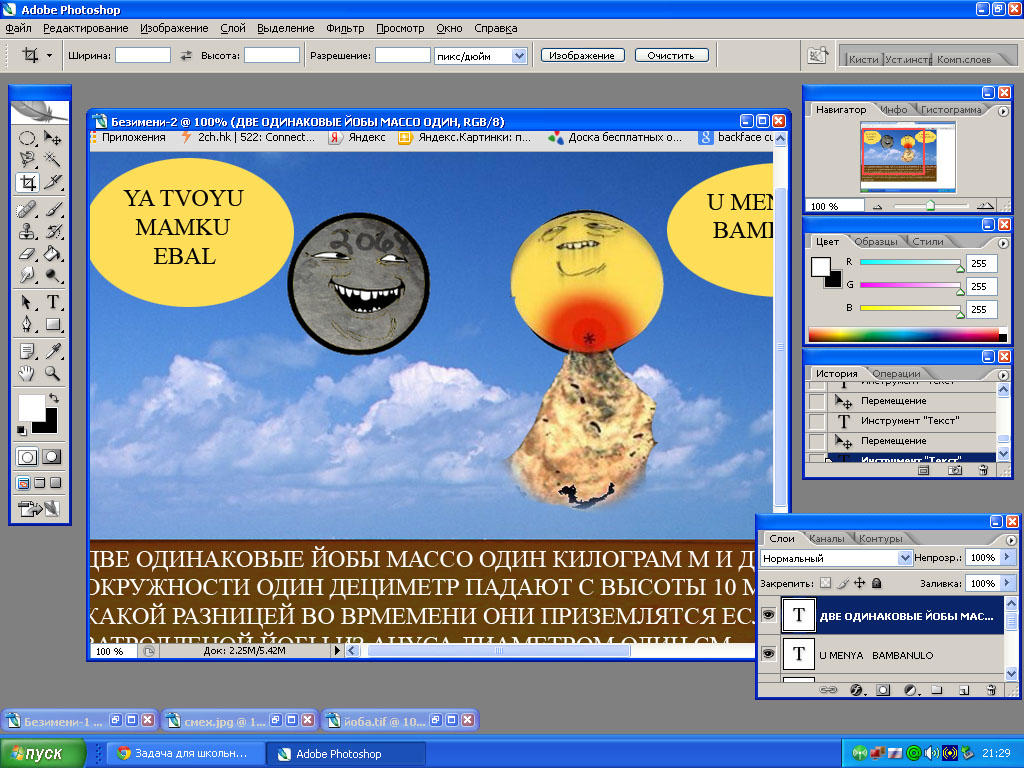Click the Очистить button
Viewport: 1024px width, 768px height.
tap(671, 56)
